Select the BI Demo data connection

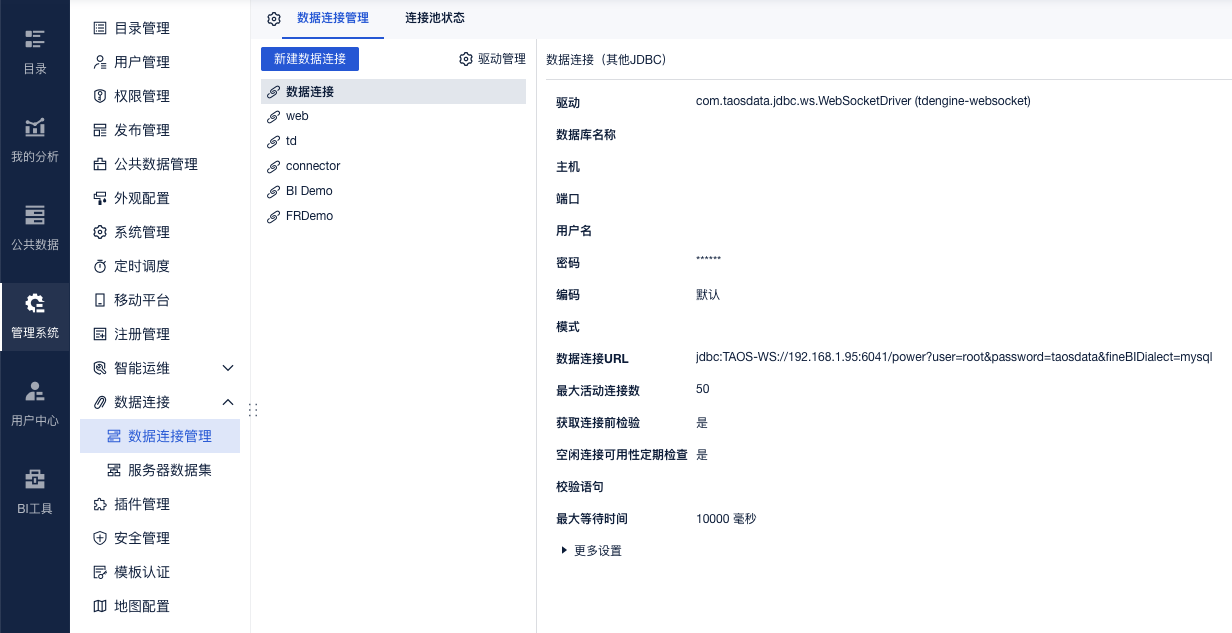pyautogui.click(x=309, y=191)
